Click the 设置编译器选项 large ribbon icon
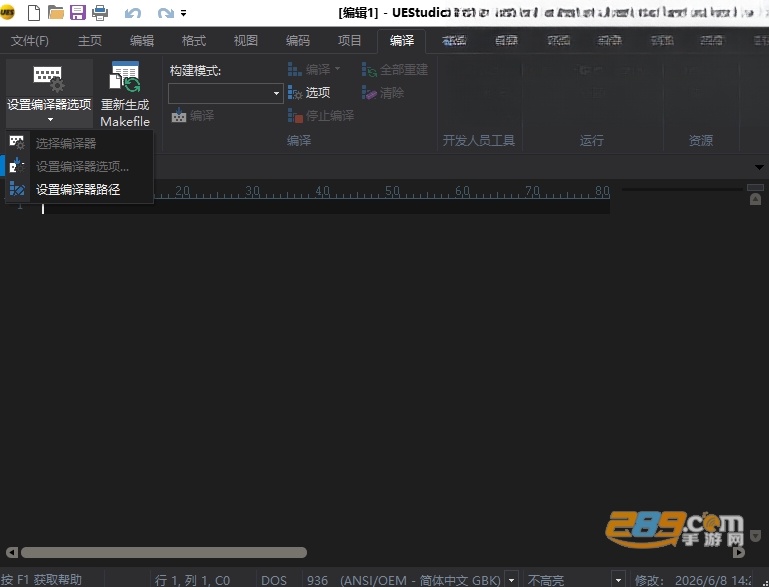The width and height of the screenshot is (769, 587). click(x=48, y=78)
